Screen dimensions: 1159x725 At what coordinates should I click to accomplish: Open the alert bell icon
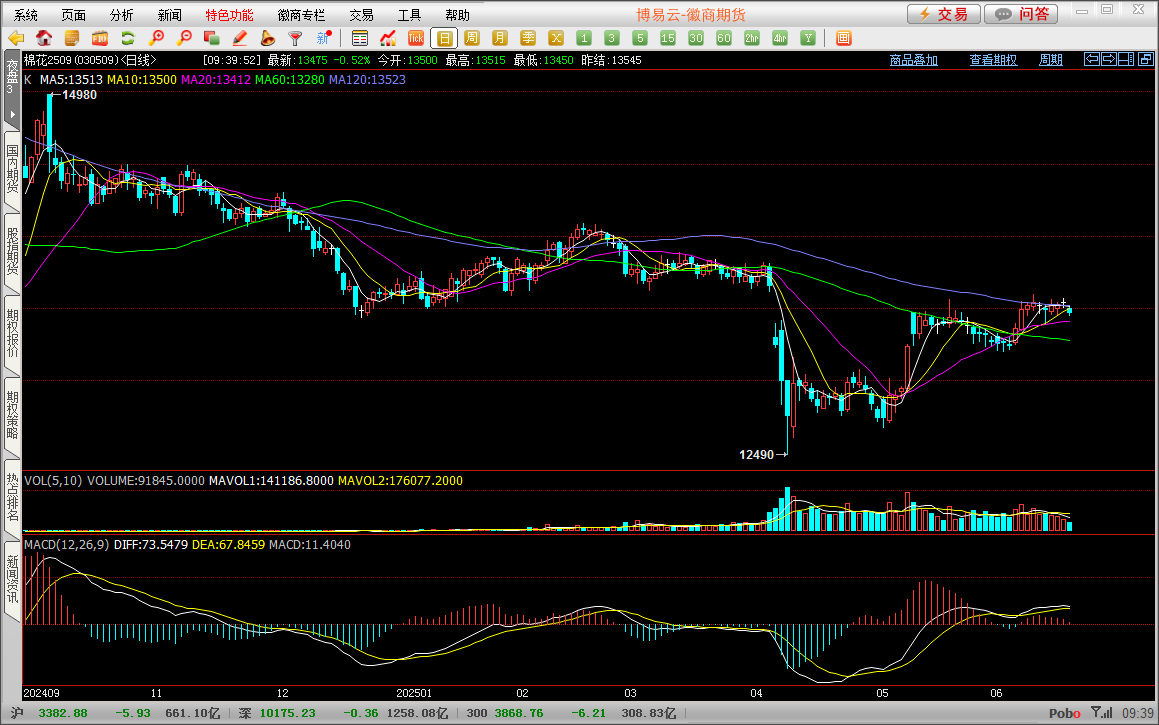[267, 38]
